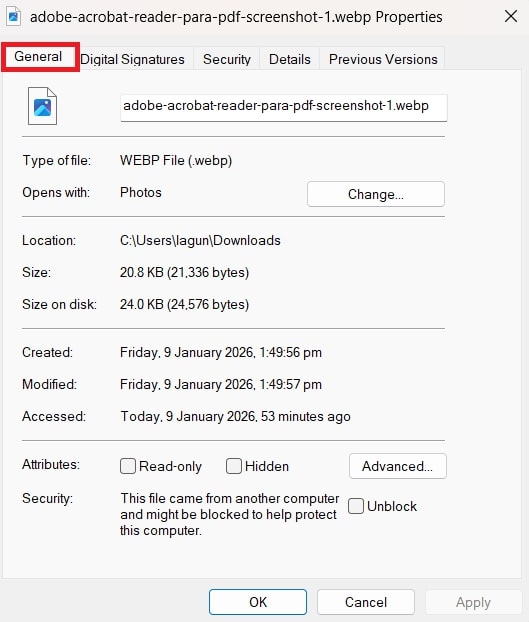Click the window title text

pyautogui.click(x=236, y=17)
